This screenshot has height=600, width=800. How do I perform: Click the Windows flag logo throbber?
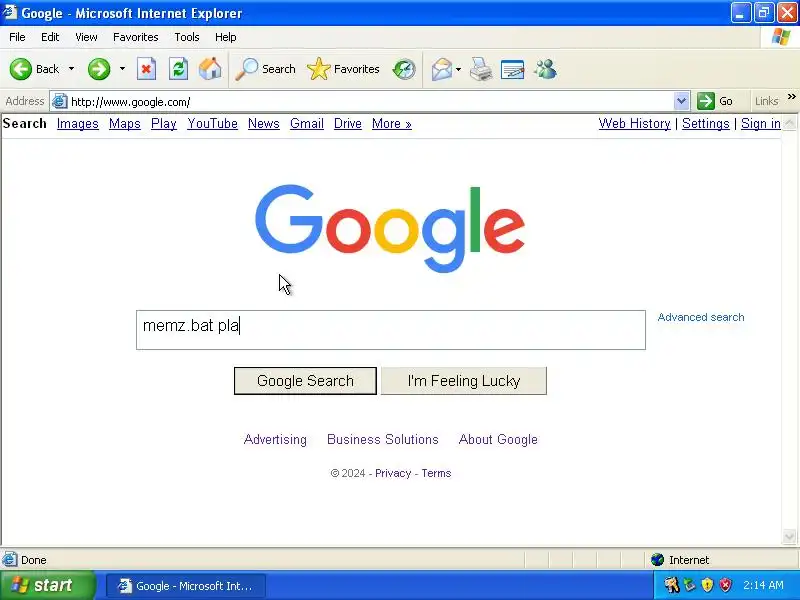click(781, 37)
